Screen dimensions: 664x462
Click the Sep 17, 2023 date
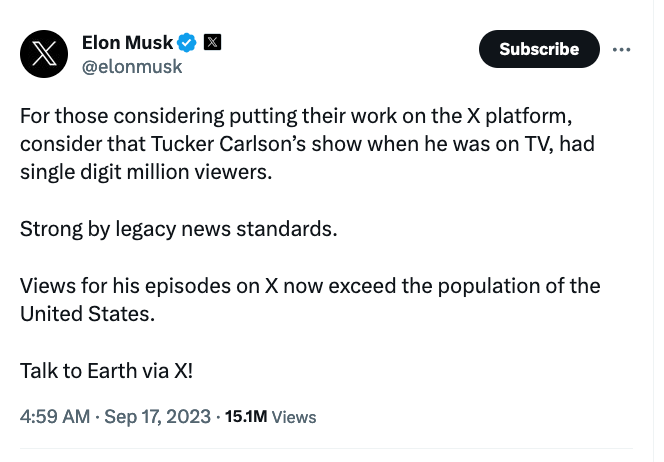click(x=158, y=417)
